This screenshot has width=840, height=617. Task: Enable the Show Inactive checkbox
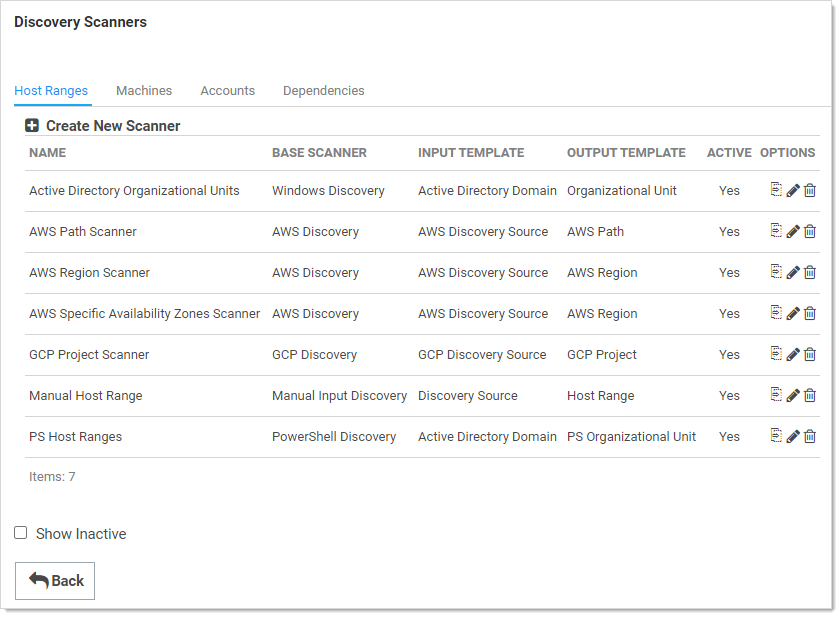(x=21, y=533)
